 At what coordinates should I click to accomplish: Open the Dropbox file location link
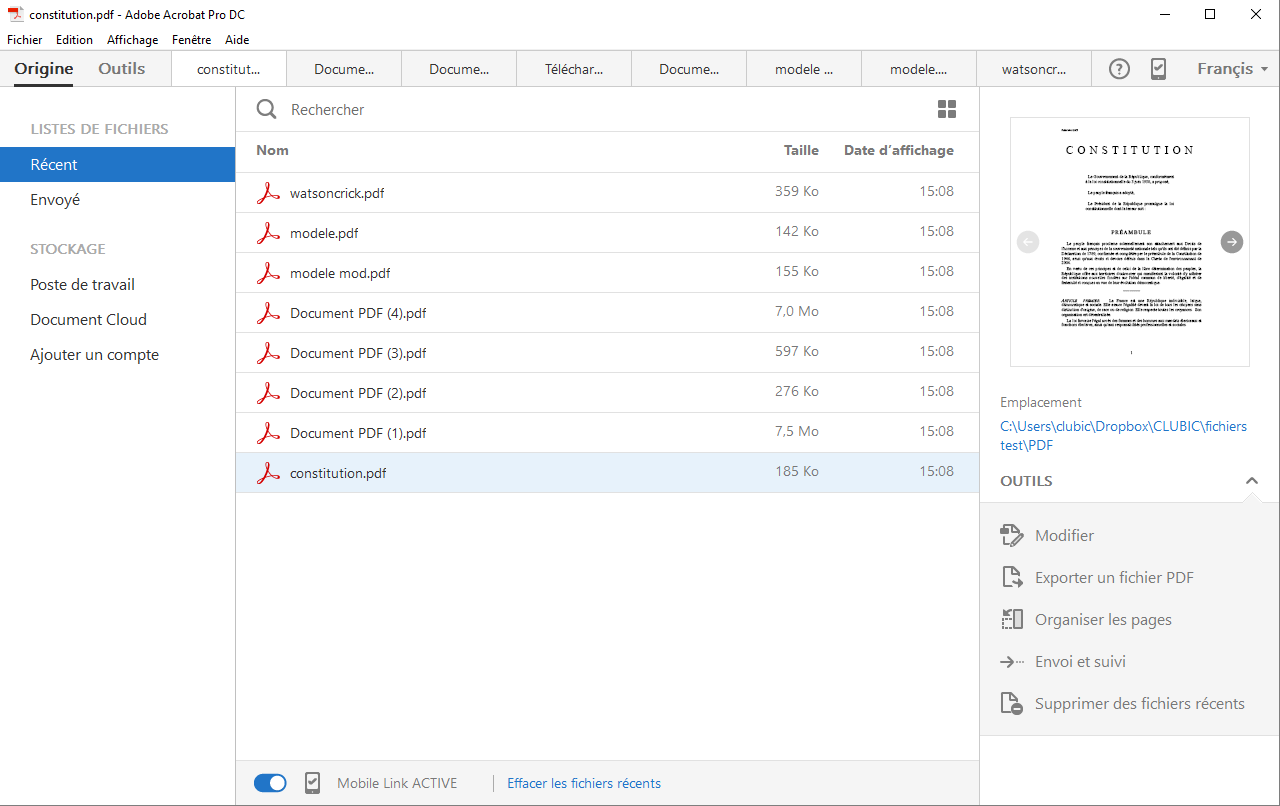[x=1123, y=435]
